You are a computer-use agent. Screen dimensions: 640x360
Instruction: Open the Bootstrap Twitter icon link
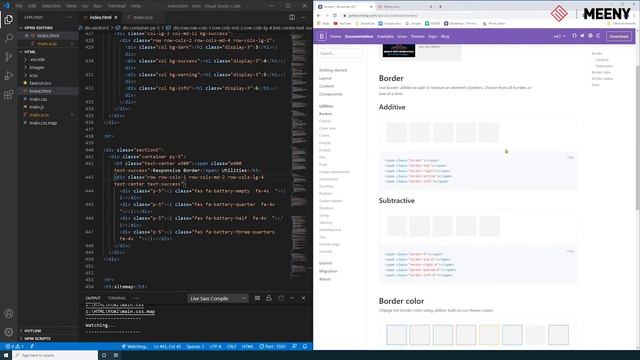click(582, 36)
